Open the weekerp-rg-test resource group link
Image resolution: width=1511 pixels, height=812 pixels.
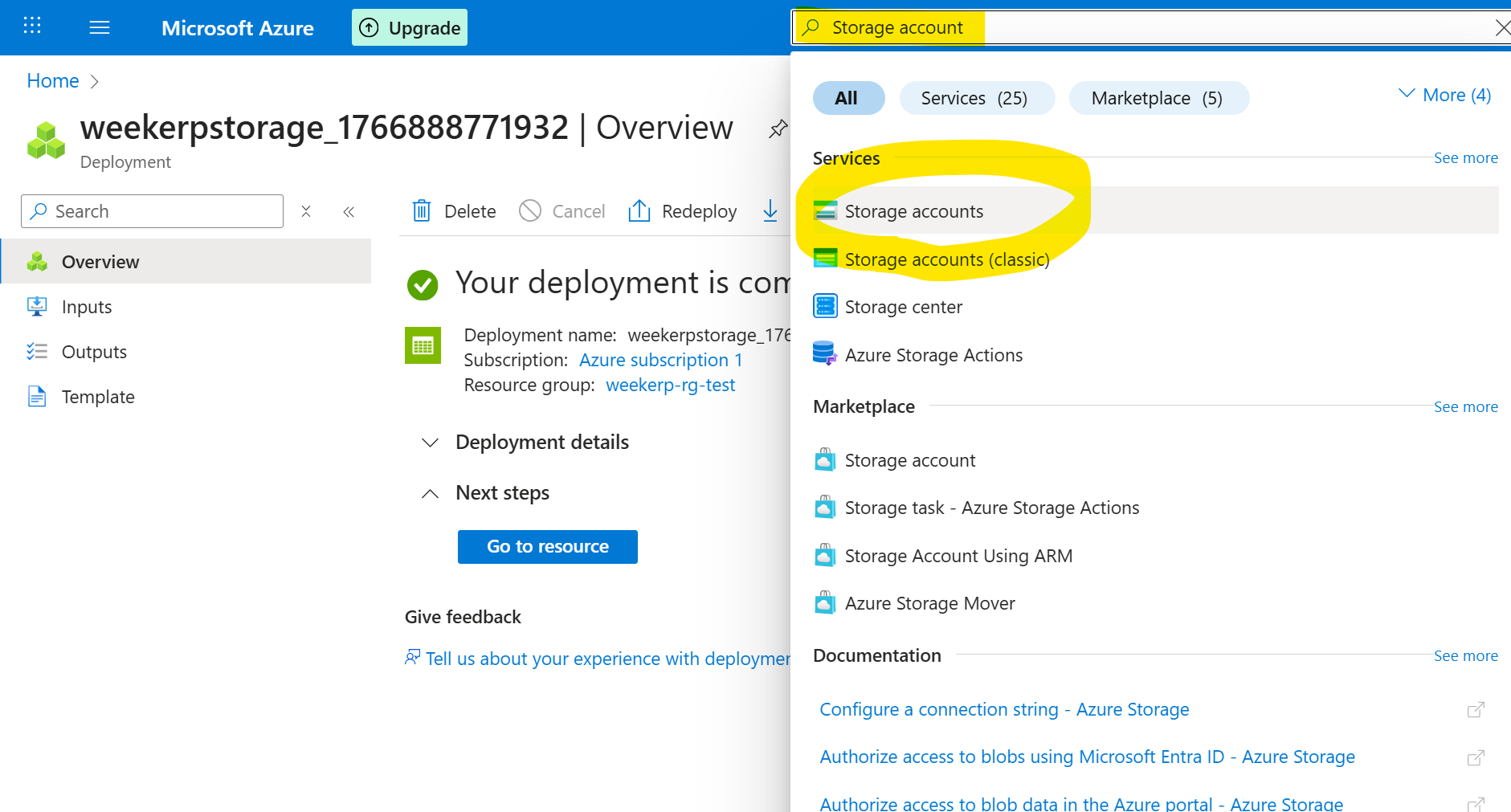coord(670,385)
